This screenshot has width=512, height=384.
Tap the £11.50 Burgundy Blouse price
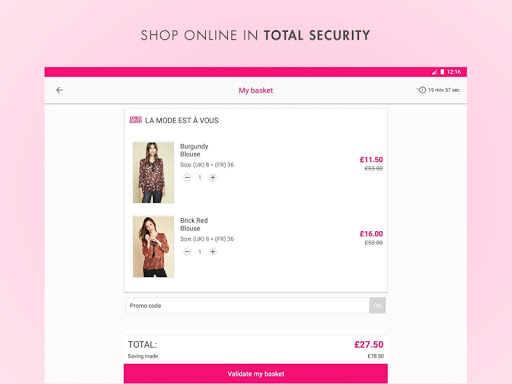(371, 160)
